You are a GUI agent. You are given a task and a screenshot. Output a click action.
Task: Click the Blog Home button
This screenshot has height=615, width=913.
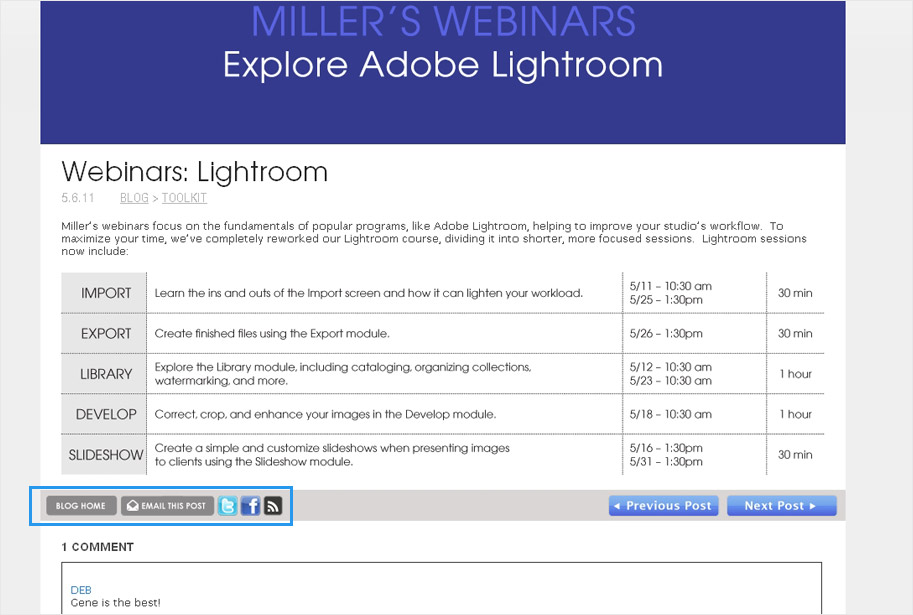[x=82, y=506]
